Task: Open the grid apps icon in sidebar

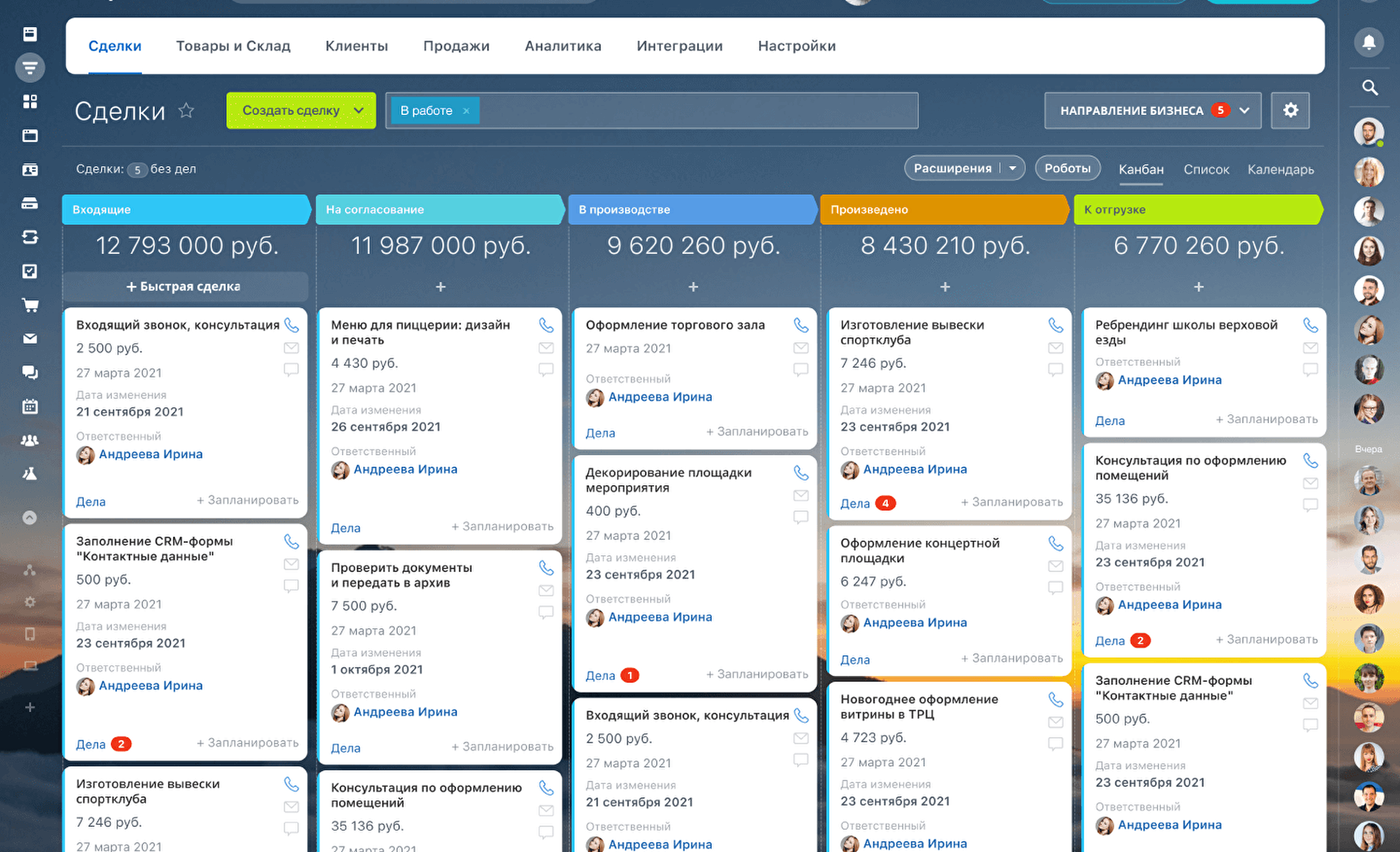Action: pos(30,102)
